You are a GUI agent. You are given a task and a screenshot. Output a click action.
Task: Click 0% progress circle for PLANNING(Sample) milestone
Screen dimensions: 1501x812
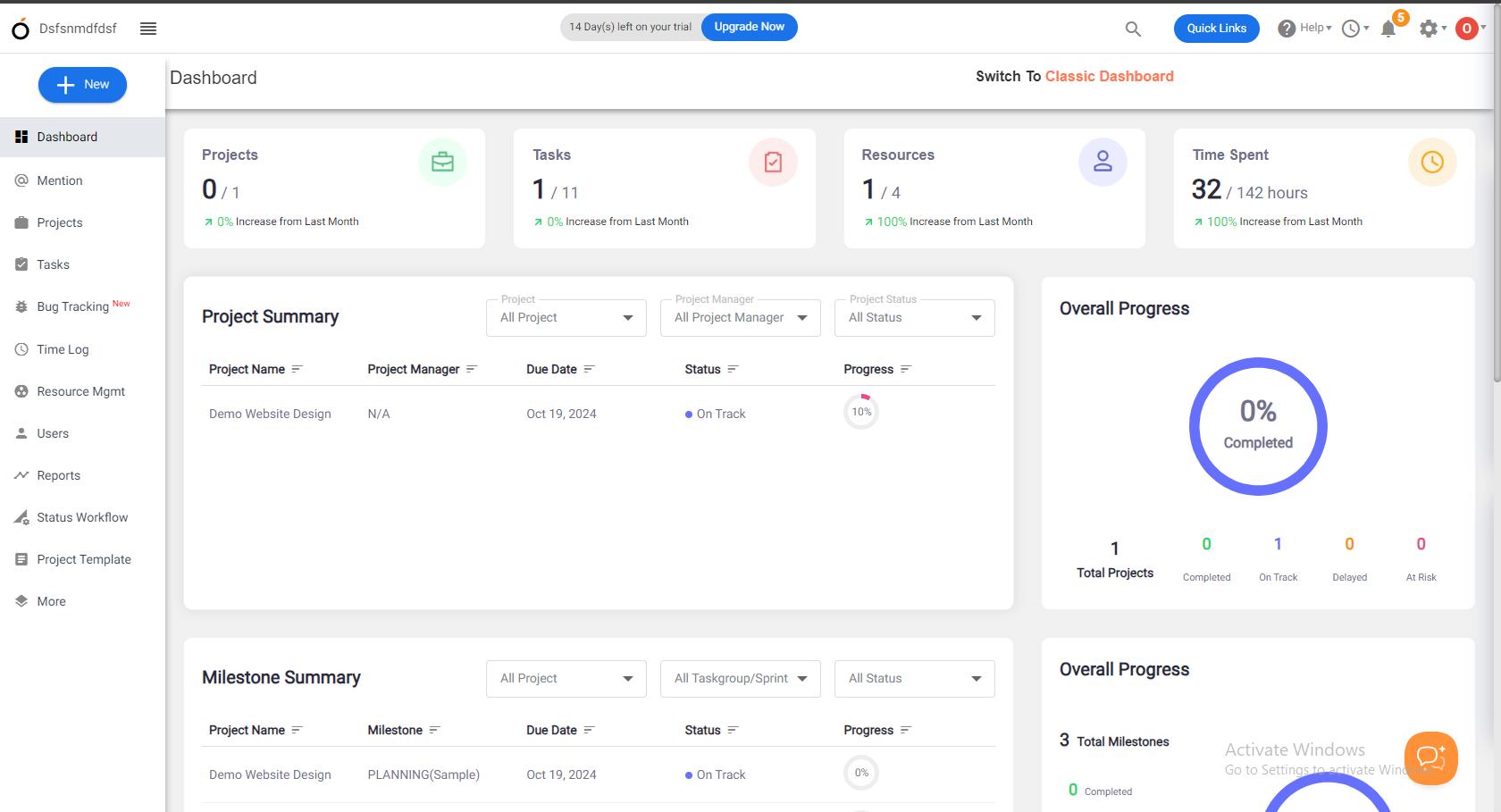tap(861, 773)
